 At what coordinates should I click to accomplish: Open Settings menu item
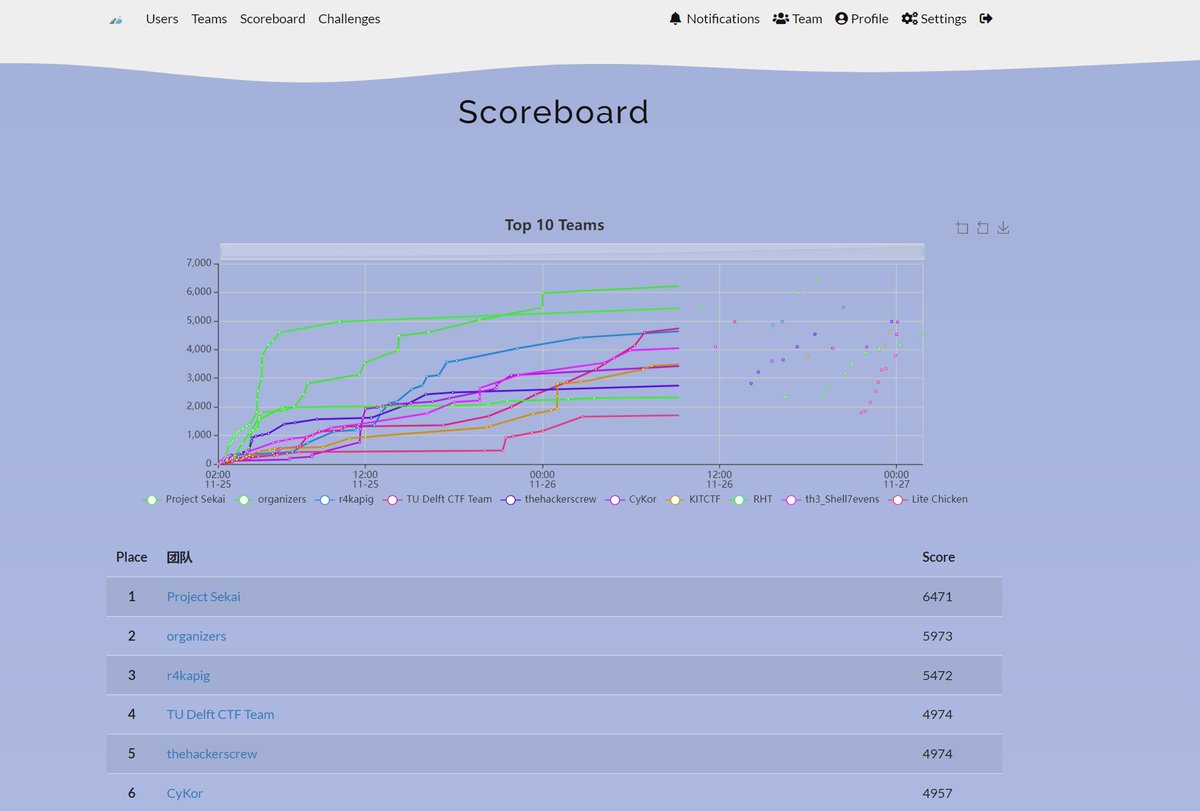pos(934,19)
